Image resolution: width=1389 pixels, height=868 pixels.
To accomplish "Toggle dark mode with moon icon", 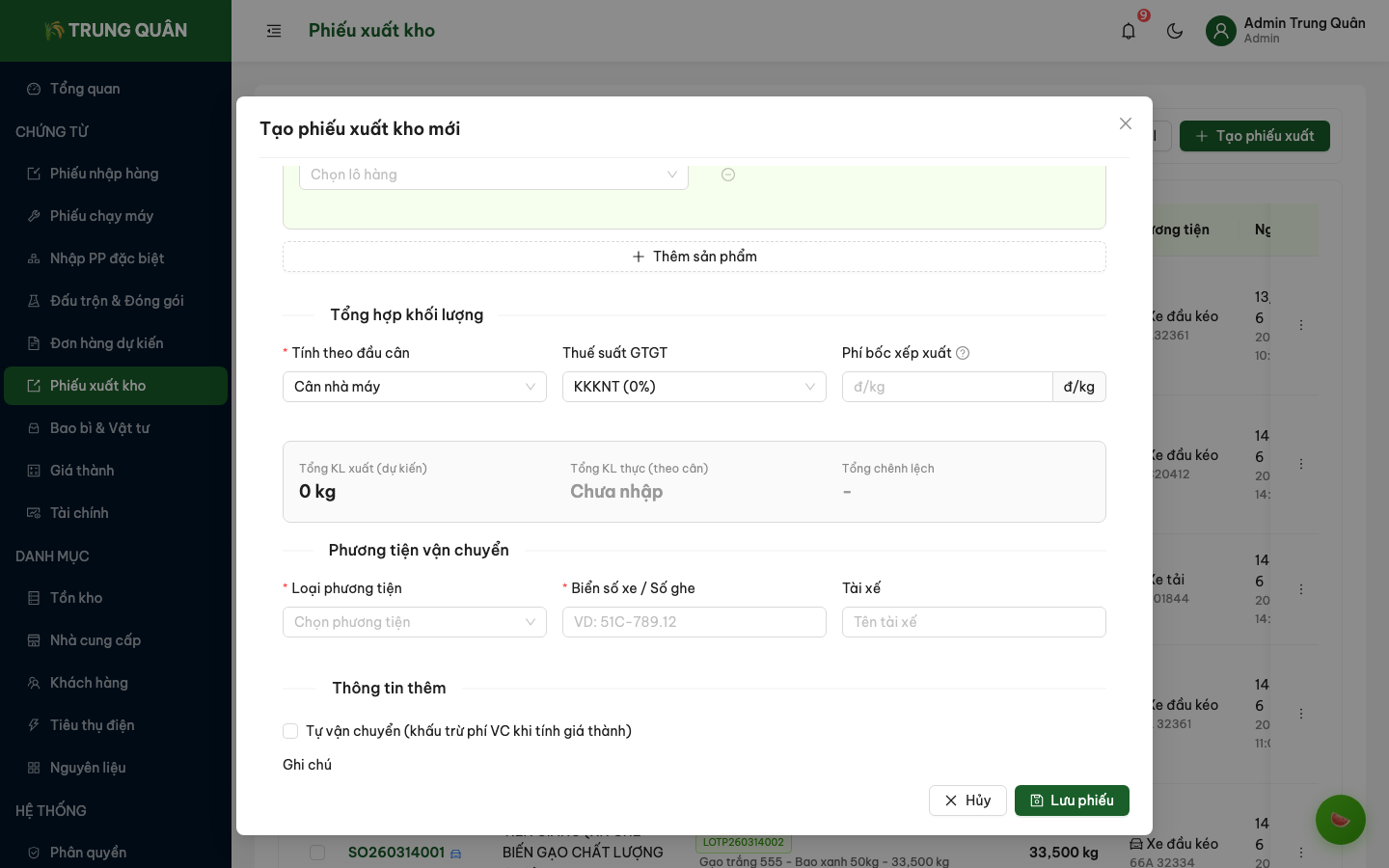I will [x=1175, y=31].
